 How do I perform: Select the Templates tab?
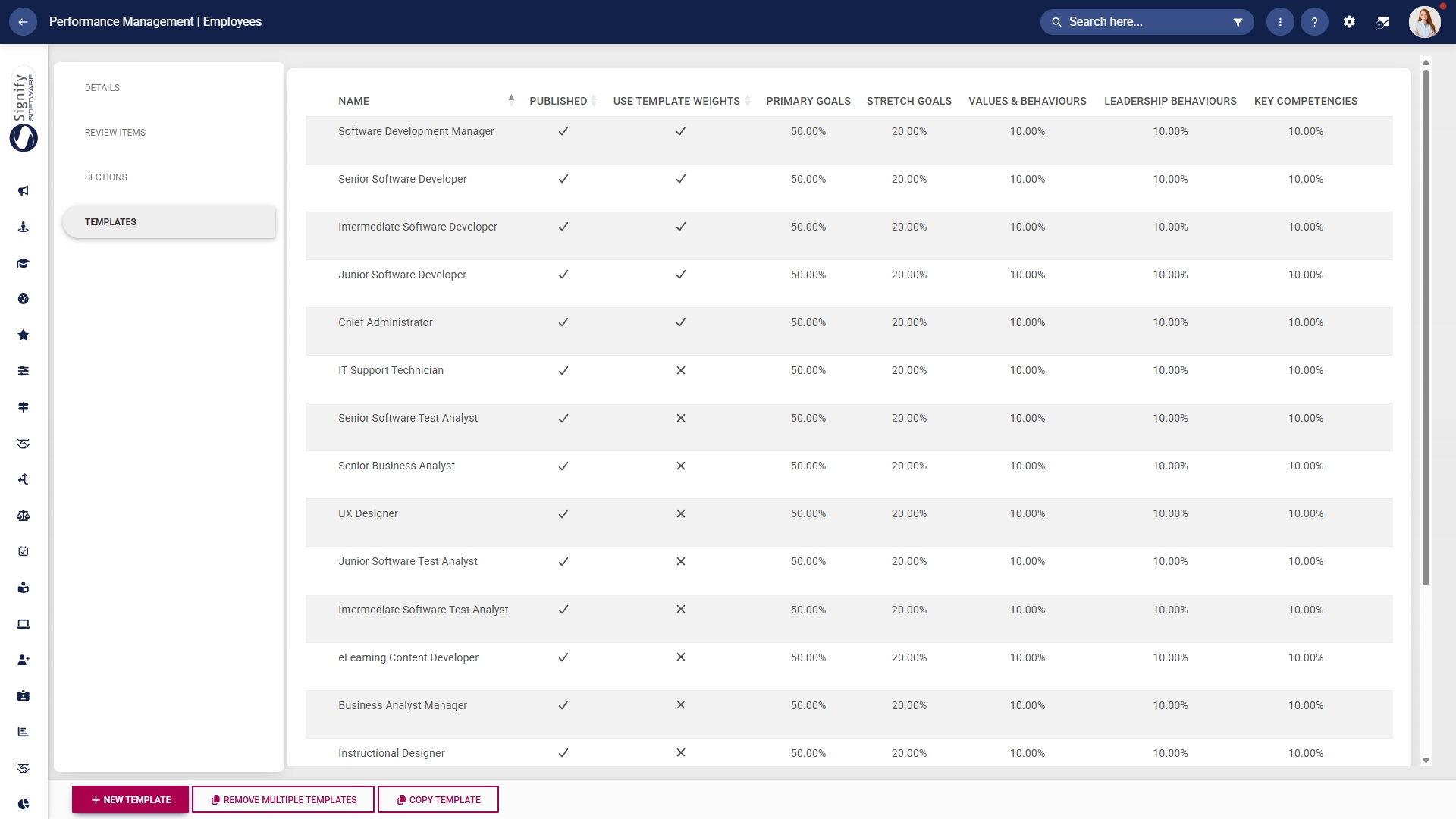click(x=169, y=221)
